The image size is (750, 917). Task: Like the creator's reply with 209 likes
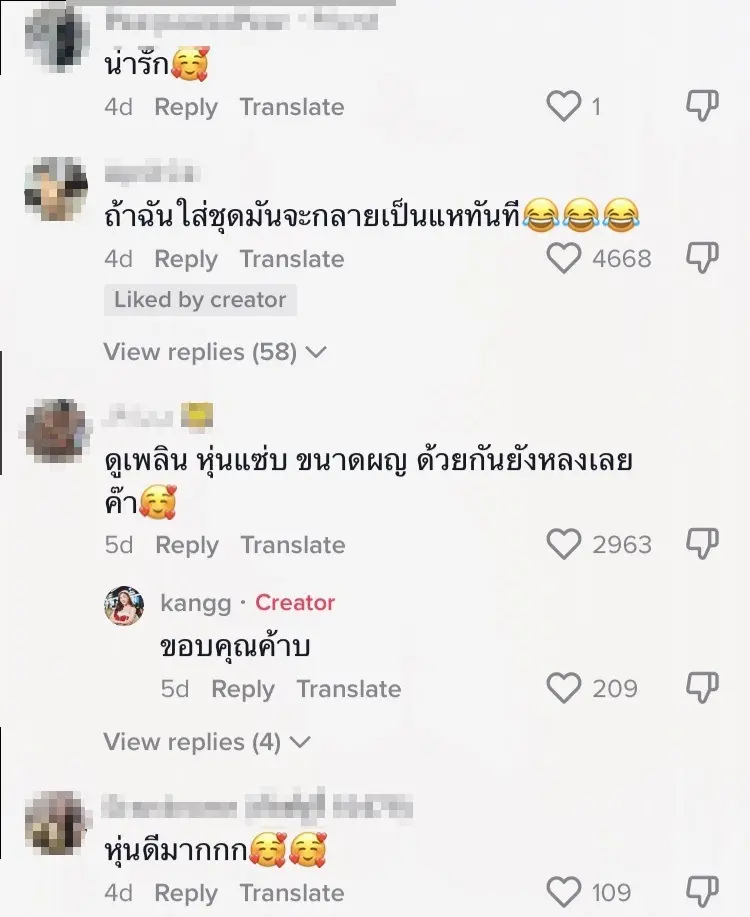pos(565,689)
